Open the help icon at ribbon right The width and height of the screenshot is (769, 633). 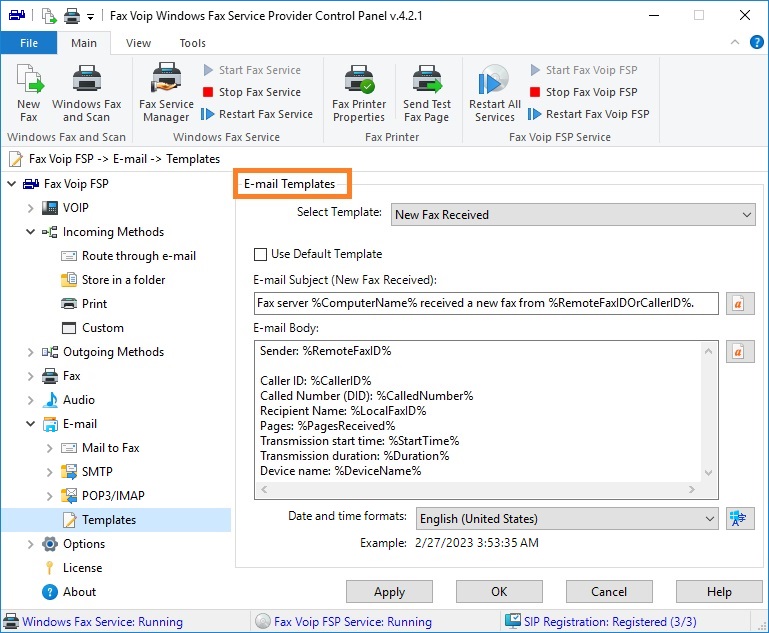(x=756, y=43)
